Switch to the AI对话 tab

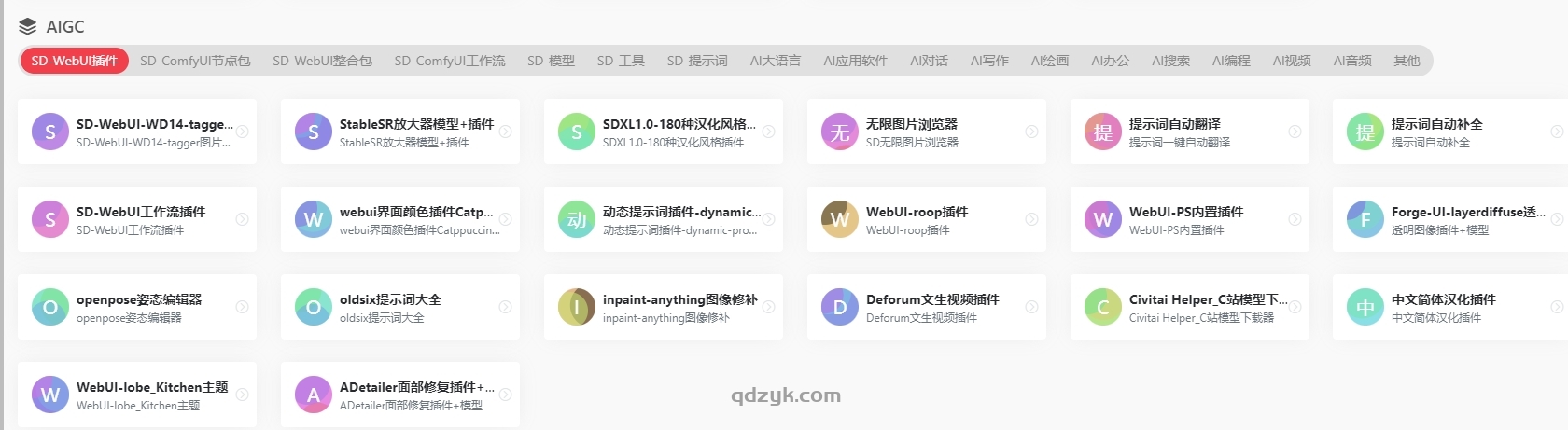(x=929, y=61)
